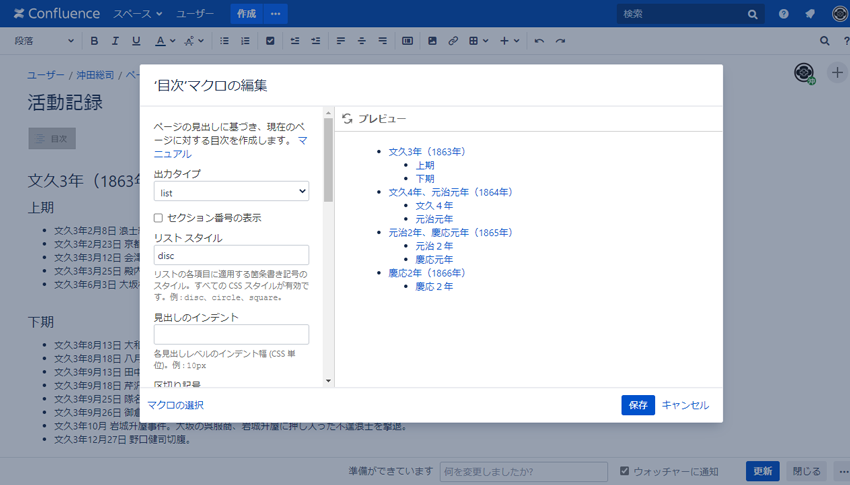The width and height of the screenshot is (850, 485).
Task: Click the 元治元年 preview link
Action: click(x=434, y=219)
